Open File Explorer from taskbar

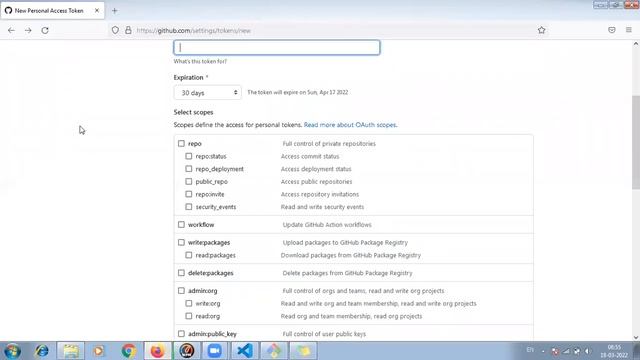[71, 351]
